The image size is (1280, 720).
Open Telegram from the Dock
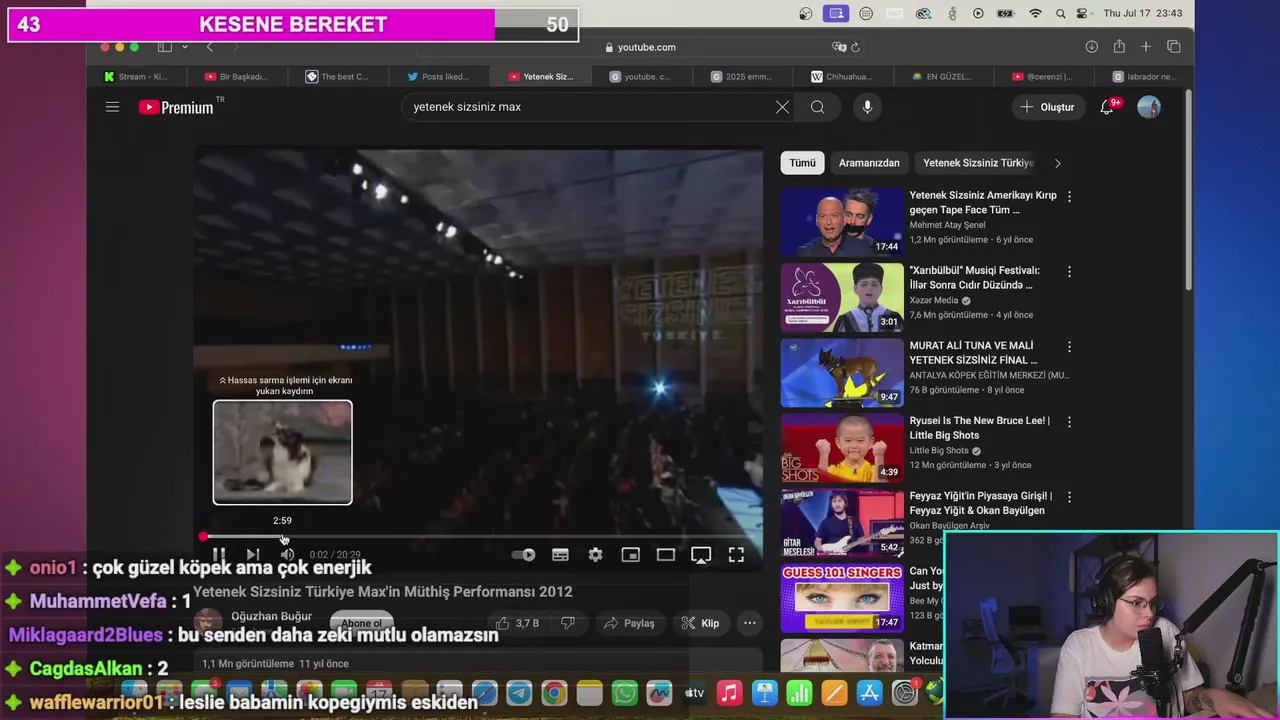click(519, 693)
